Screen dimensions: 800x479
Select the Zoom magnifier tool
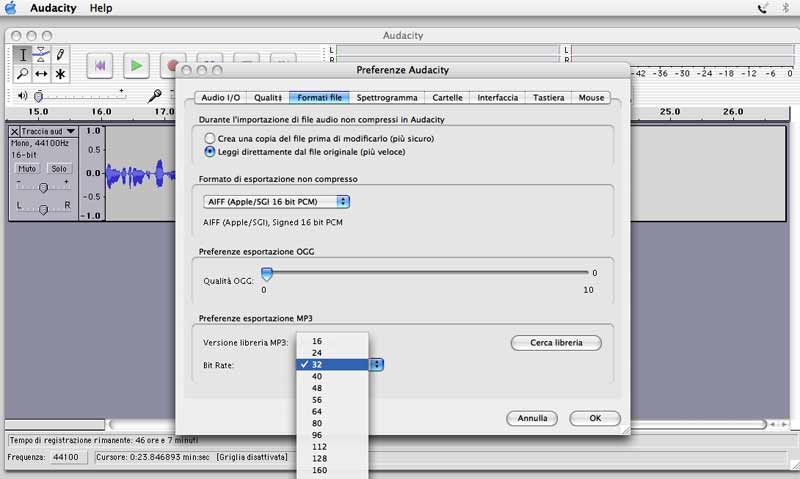(x=22, y=74)
